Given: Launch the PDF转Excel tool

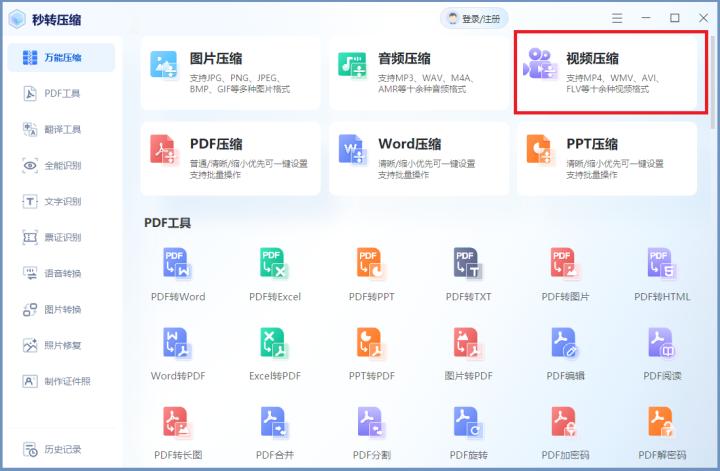Looking at the screenshot, I should [x=275, y=275].
